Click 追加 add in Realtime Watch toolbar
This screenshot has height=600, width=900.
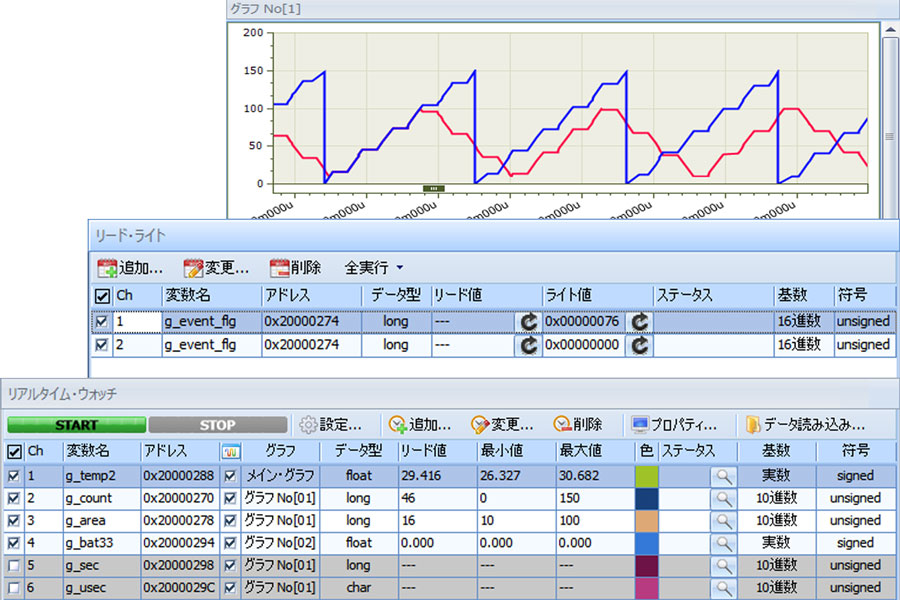pyautogui.click(x=420, y=425)
